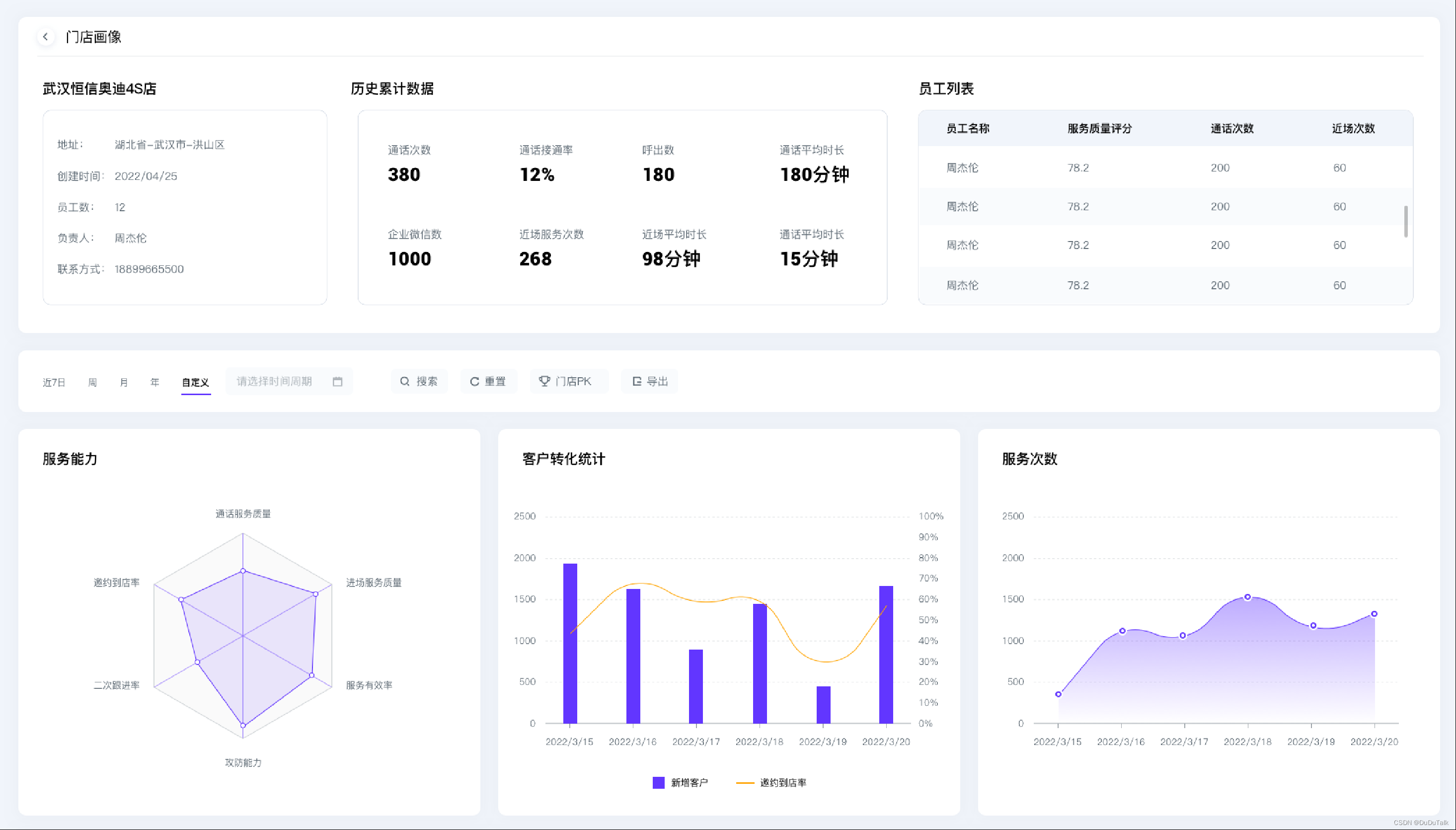Click the 服务质量评分 column header
This screenshot has height=830, width=1456.
pos(1099,128)
